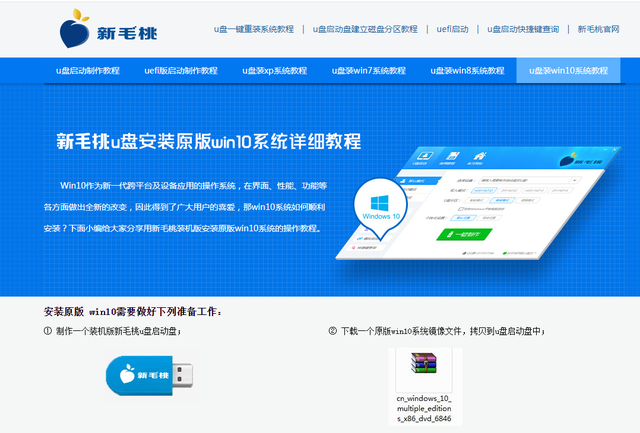The width and height of the screenshot is (640, 433).
Task: Select the u盘装win7系统教程 tab
Action: coord(369,71)
